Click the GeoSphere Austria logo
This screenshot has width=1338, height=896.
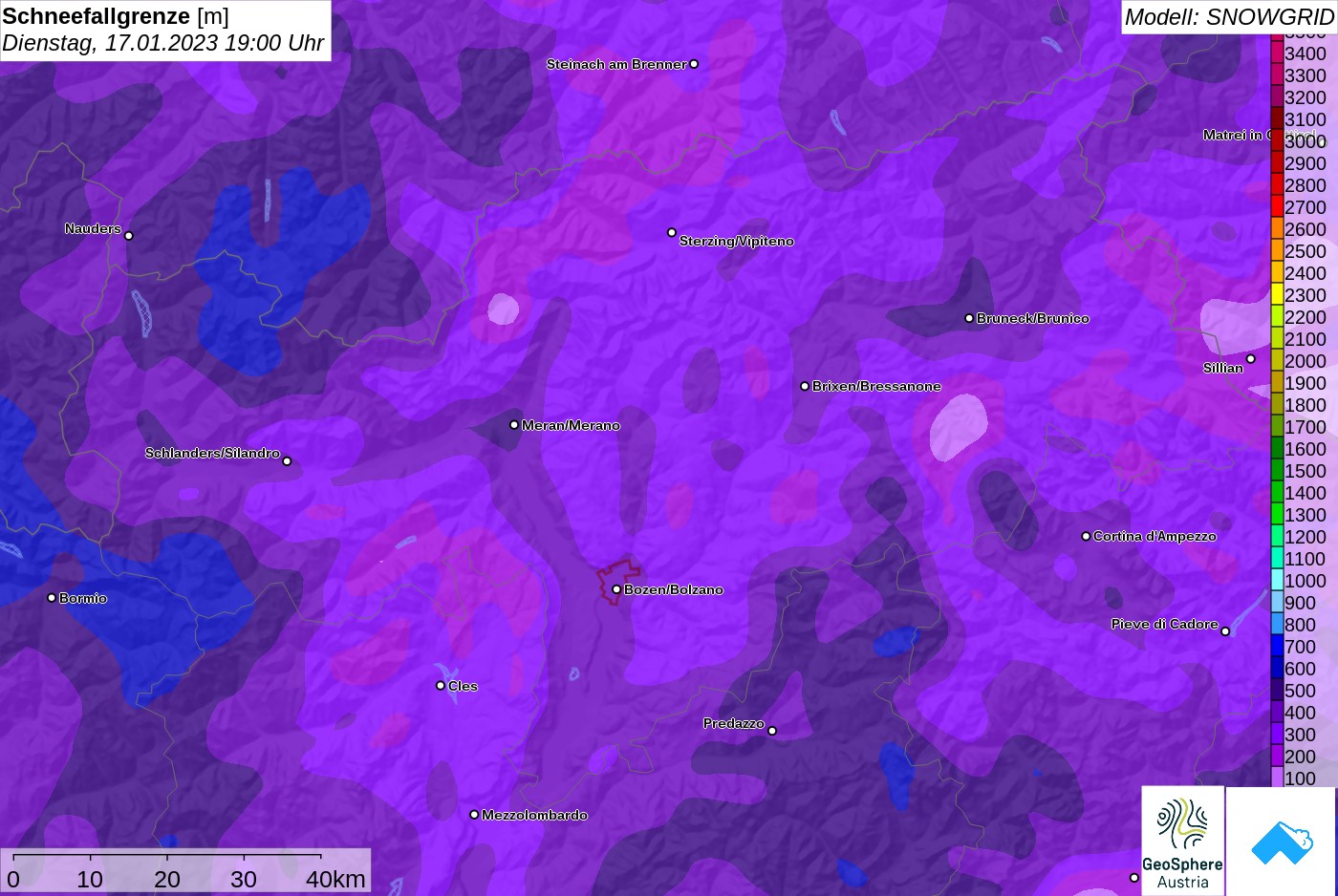[x=1183, y=841]
